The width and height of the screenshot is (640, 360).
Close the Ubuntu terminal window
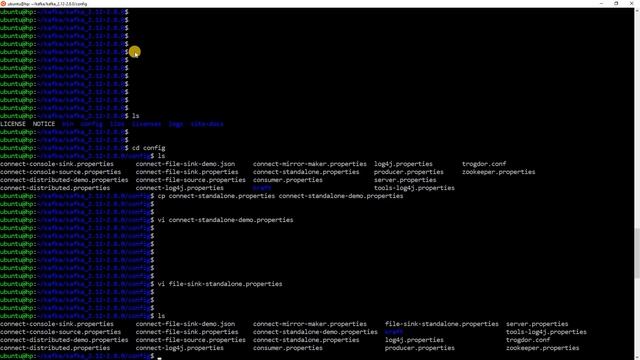pos(631,3)
